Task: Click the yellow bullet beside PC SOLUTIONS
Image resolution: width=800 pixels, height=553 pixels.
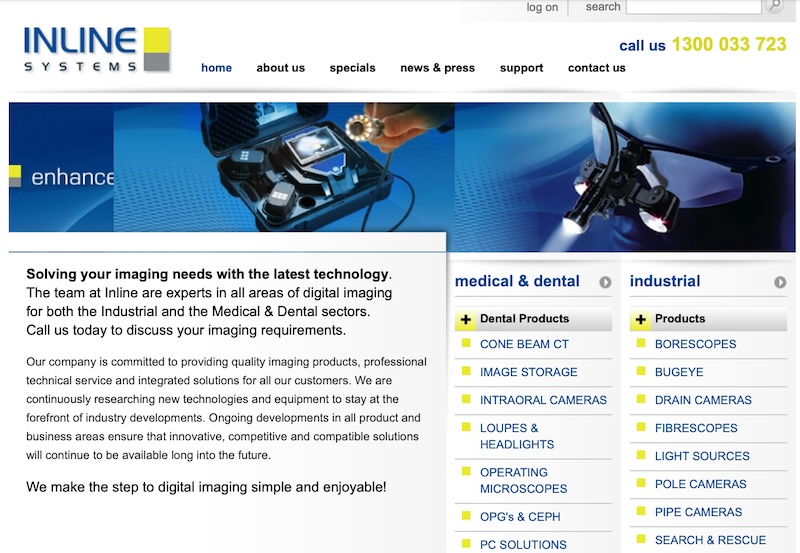Action: click(466, 544)
